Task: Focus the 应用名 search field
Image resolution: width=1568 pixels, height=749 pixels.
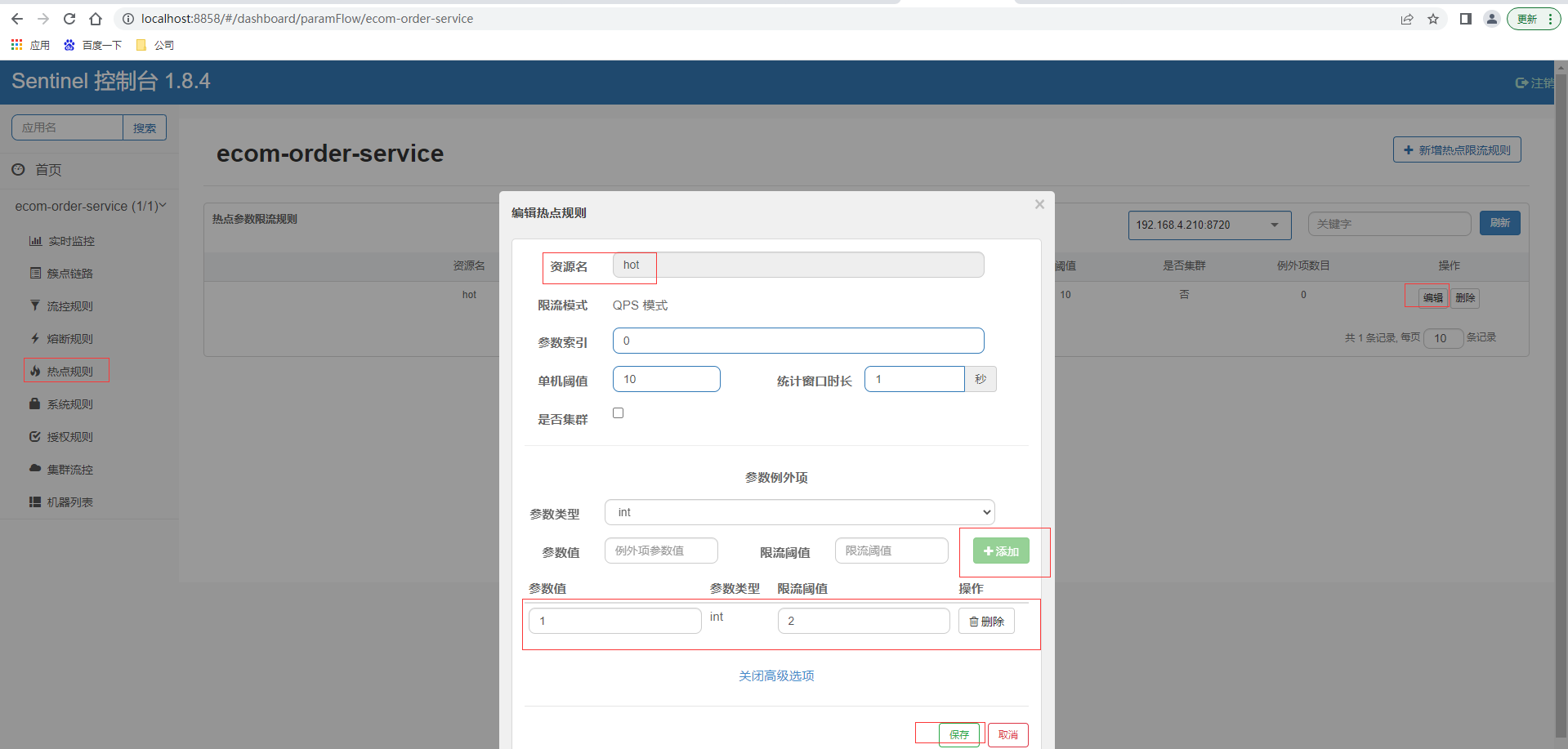Action: pos(67,127)
